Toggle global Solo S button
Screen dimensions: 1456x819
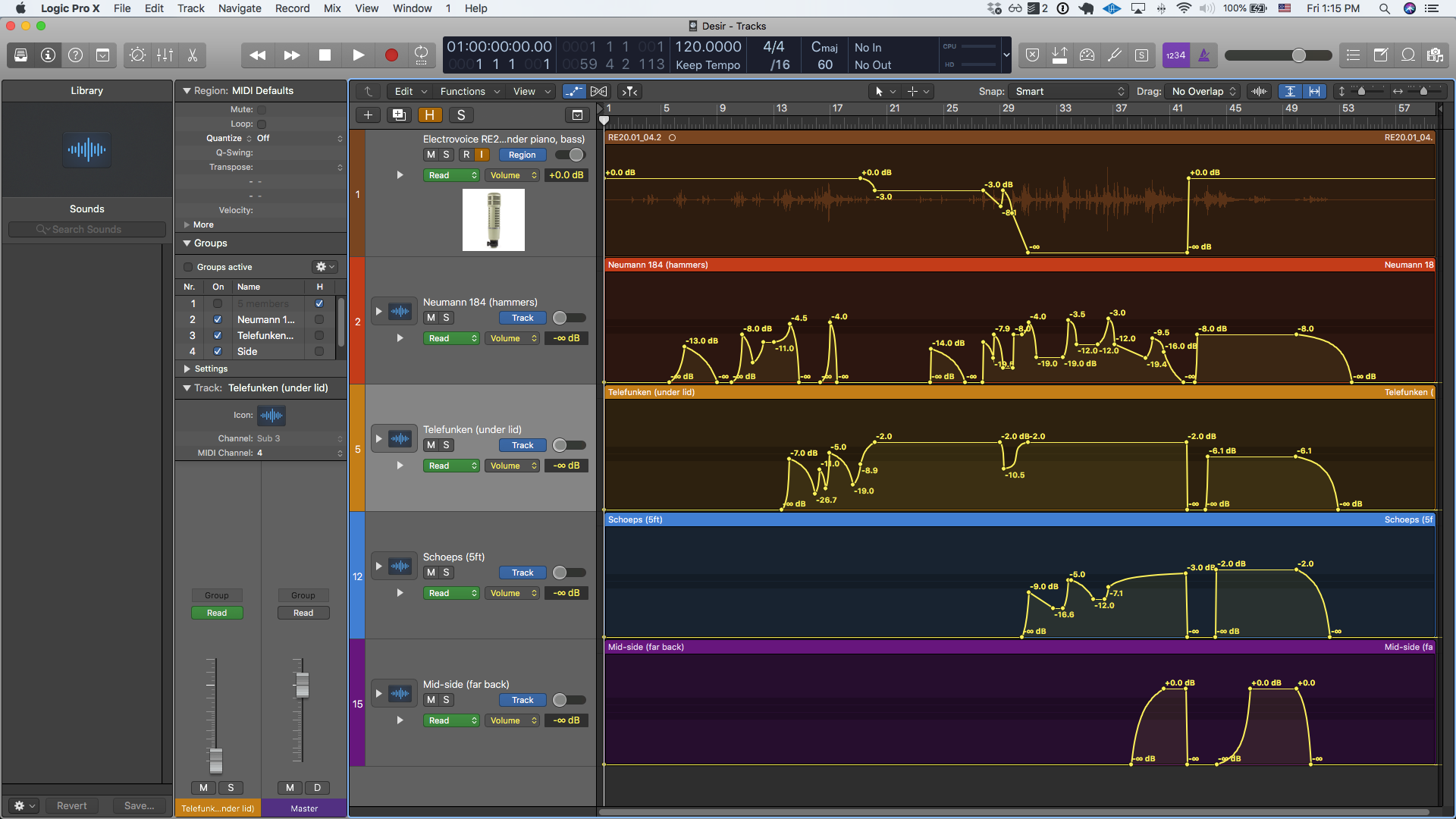pyautogui.click(x=460, y=115)
